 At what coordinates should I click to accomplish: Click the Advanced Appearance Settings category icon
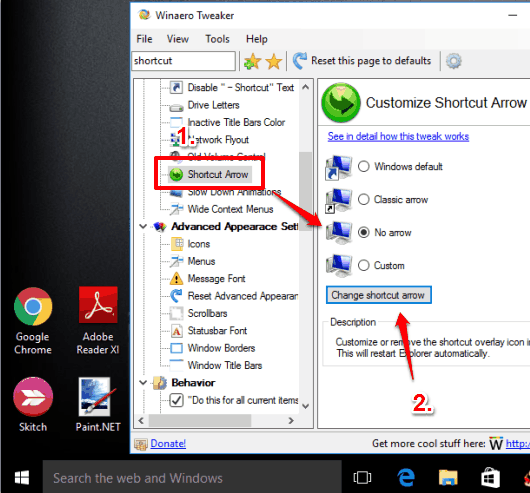[x=160, y=226]
